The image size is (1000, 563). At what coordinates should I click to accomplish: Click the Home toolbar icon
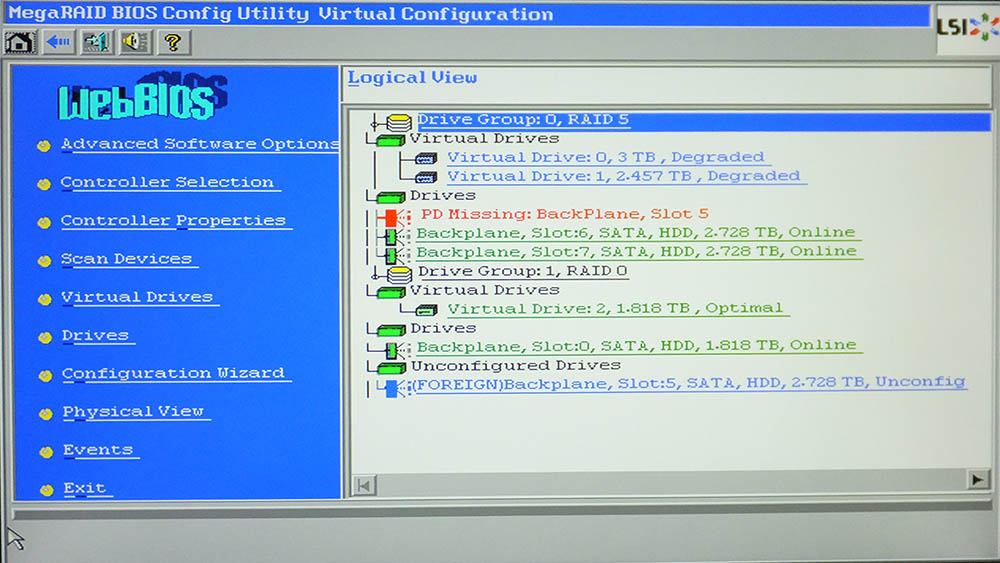click(20, 43)
